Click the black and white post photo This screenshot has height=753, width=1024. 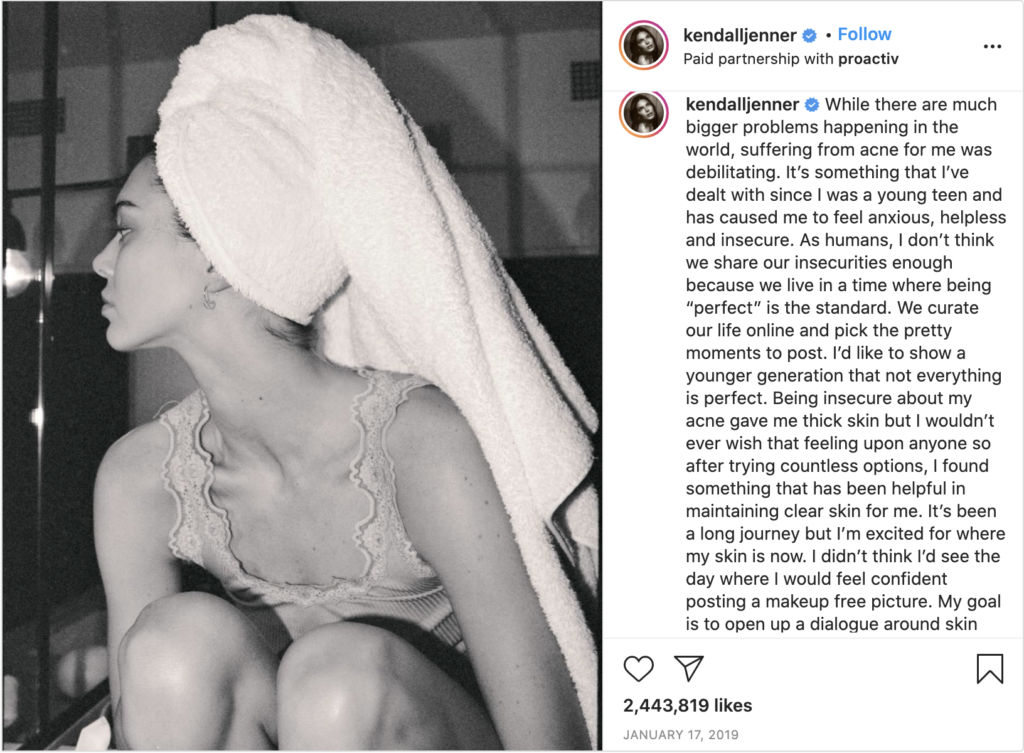tap(302, 376)
